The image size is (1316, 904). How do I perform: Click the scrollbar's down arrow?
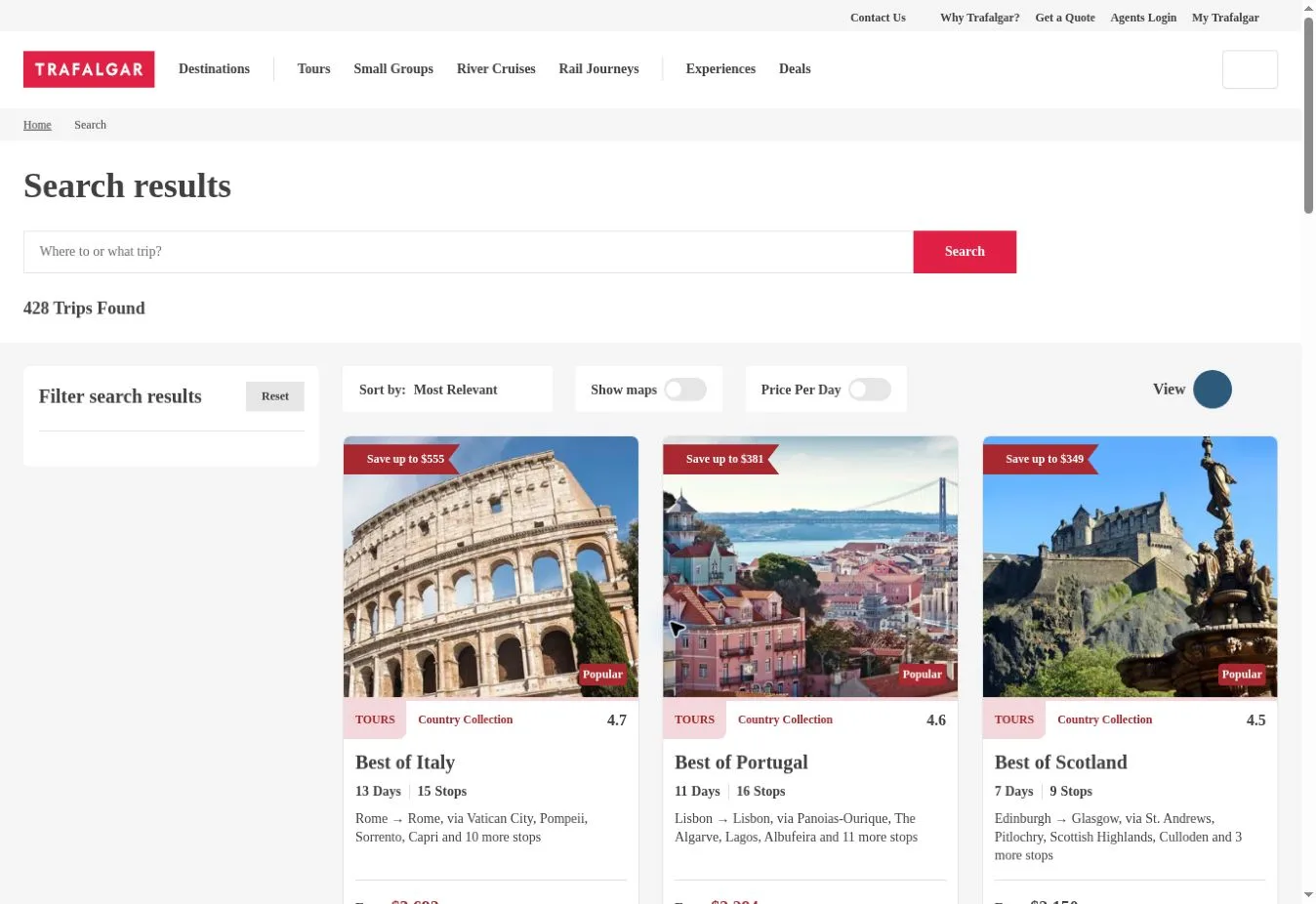pos(1308,894)
